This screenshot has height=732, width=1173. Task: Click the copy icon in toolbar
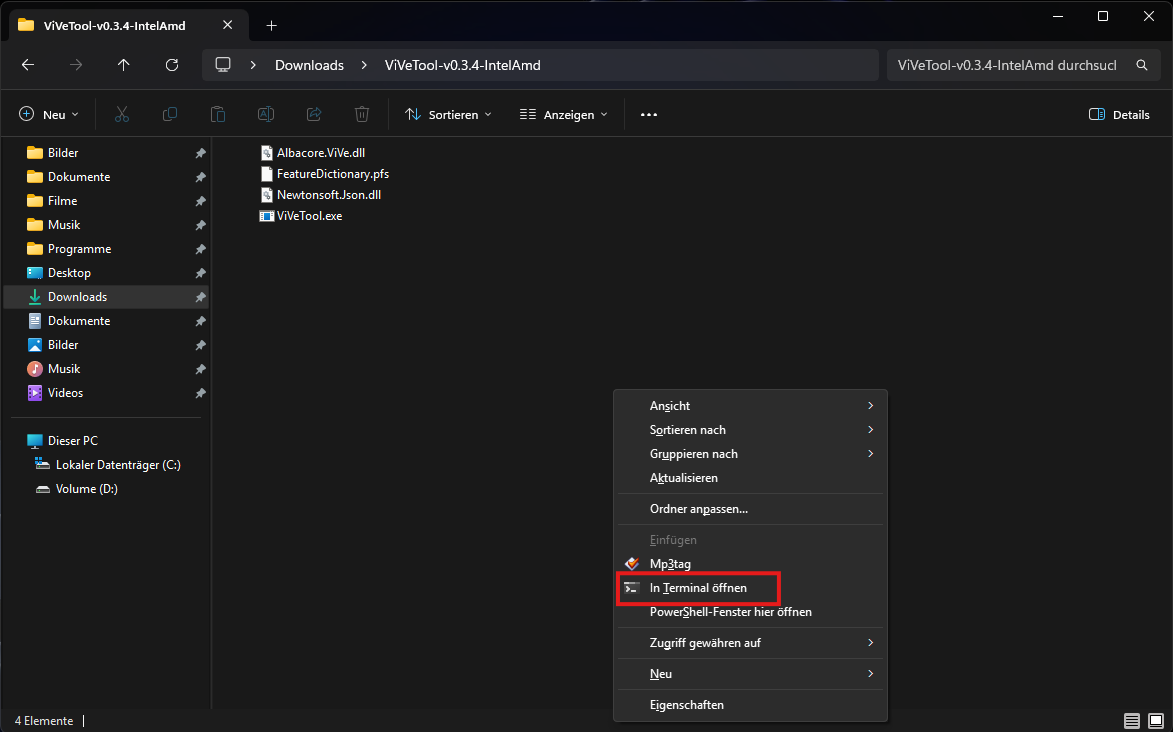point(170,115)
